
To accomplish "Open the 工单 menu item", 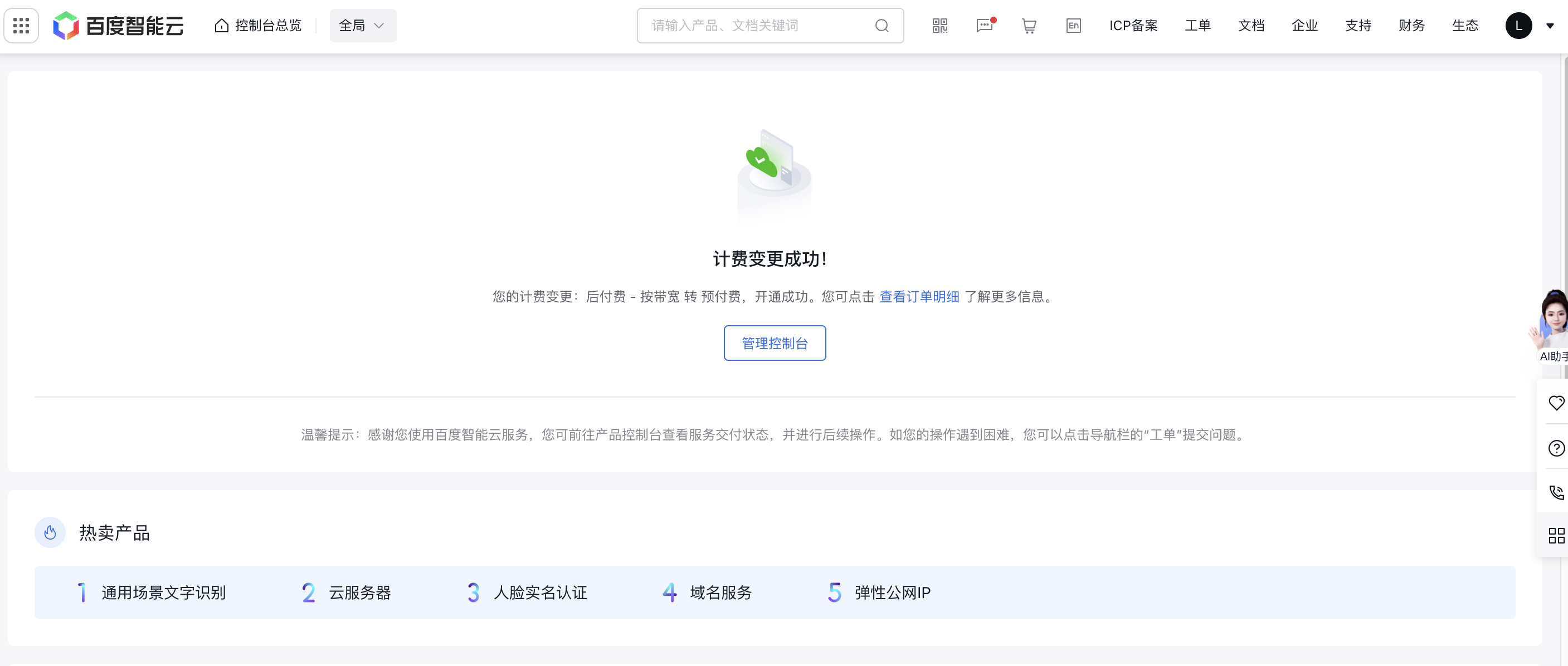I will (1197, 26).
